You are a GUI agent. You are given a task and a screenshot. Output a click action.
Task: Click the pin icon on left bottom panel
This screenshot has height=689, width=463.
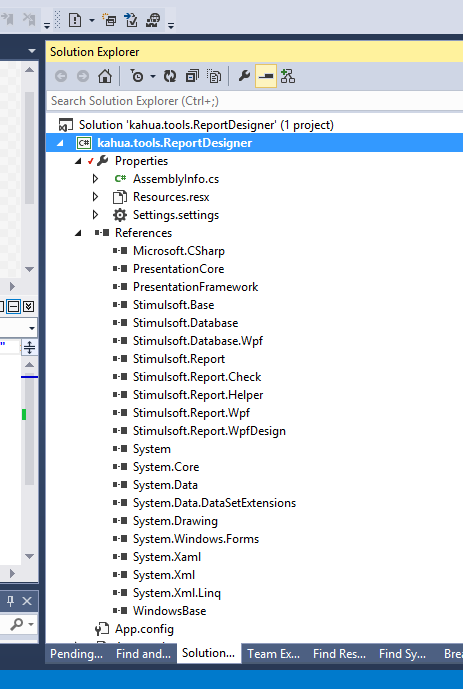pos(10,601)
